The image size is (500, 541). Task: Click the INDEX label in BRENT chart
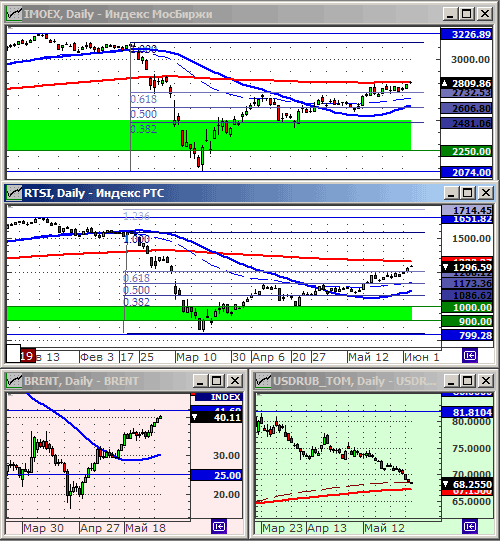click(x=219, y=397)
